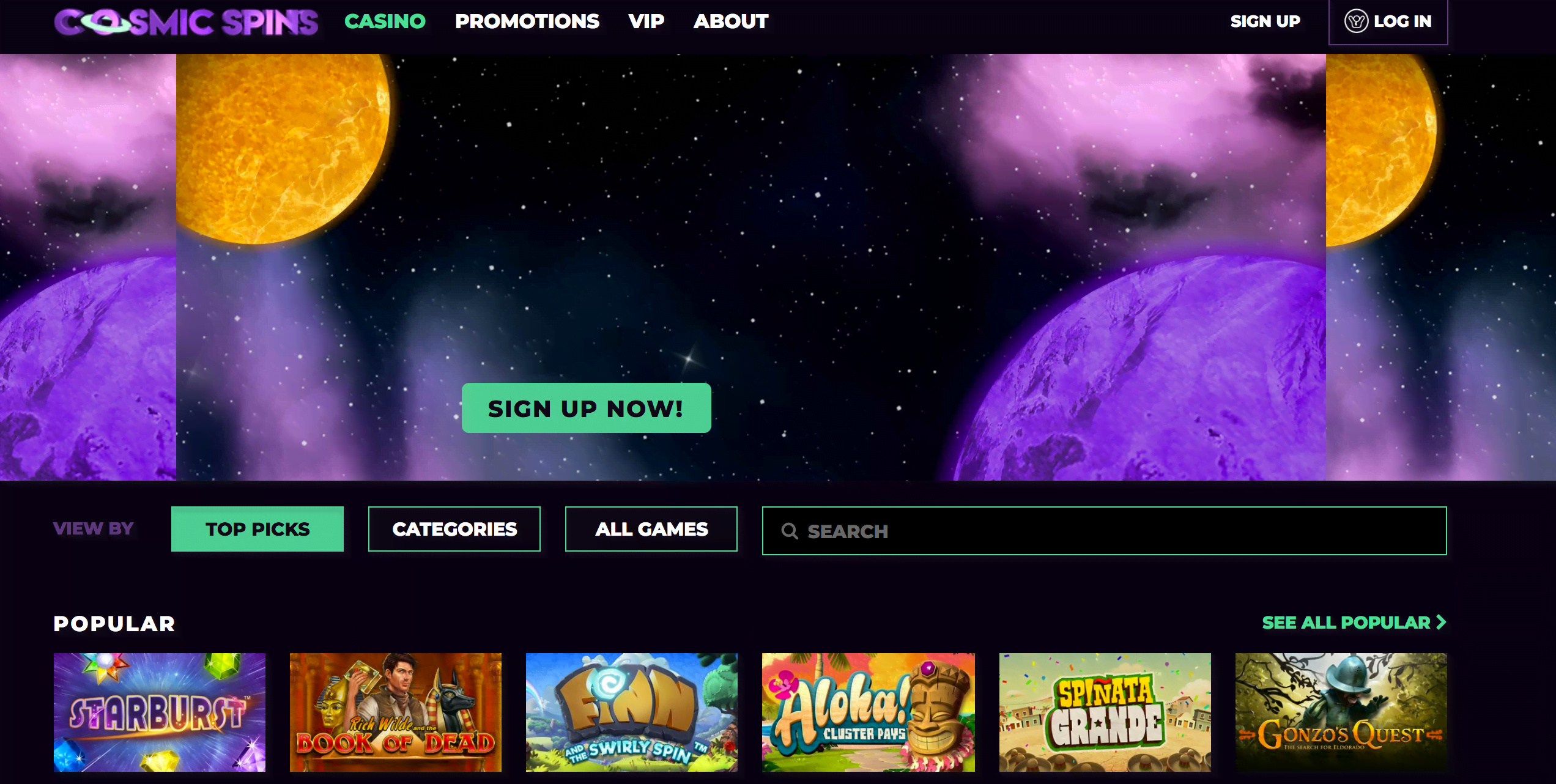Switch to the Categories view
Image resolution: width=1556 pixels, height=784 pixels.
(x=454, y=529)
